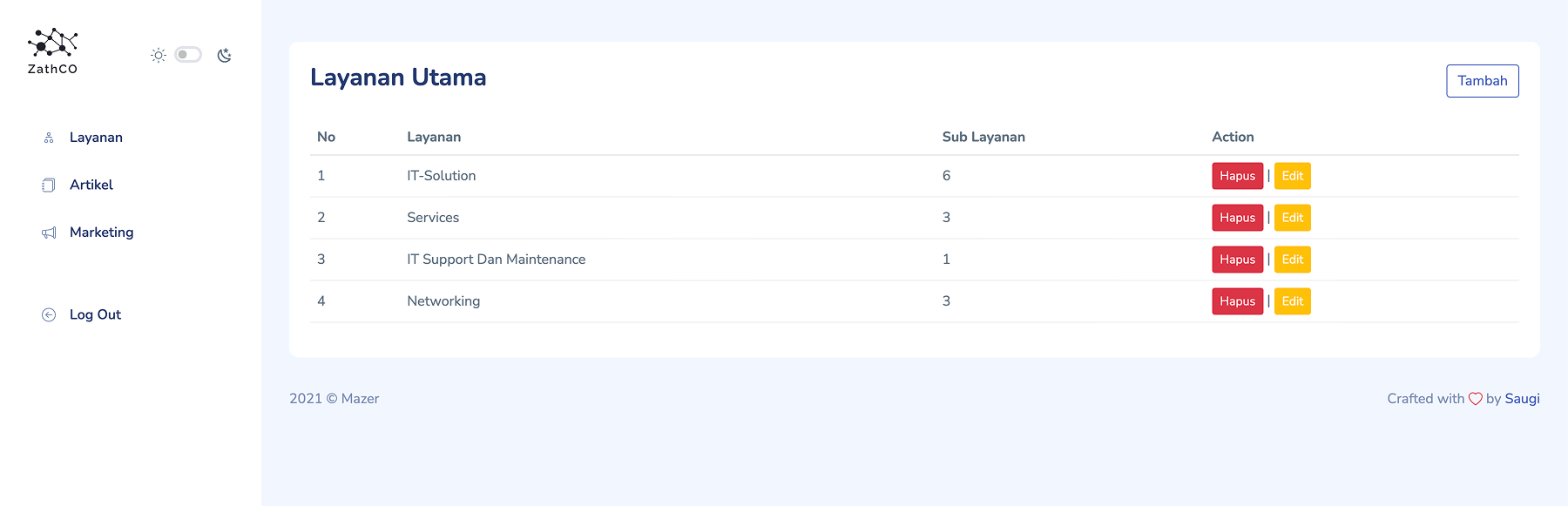The width and height of the screenshot is (1568, 506).
Task: Click the sun light-mode icon
Action: coord(158,55)
